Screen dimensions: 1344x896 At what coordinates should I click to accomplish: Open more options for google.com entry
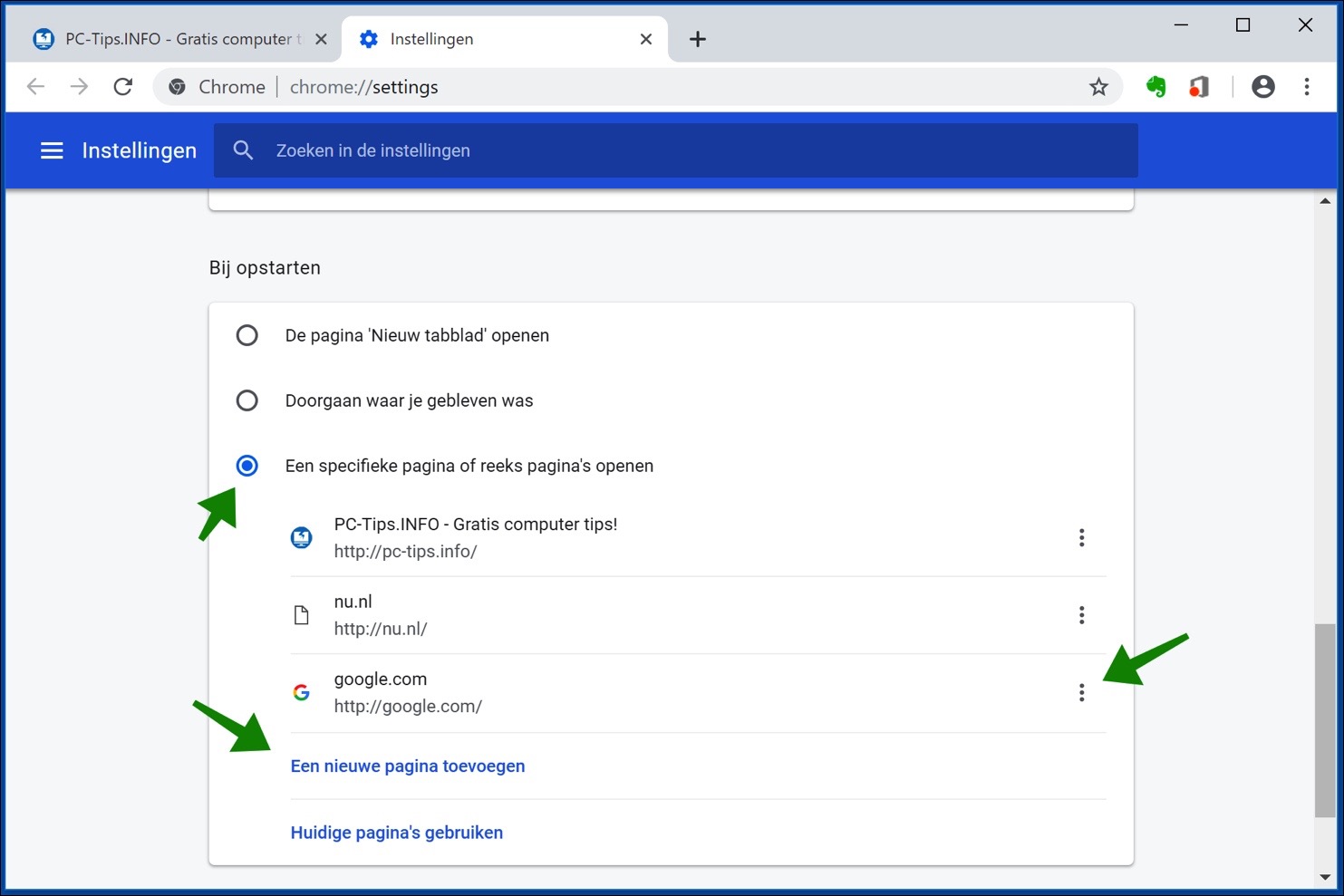1081,692
